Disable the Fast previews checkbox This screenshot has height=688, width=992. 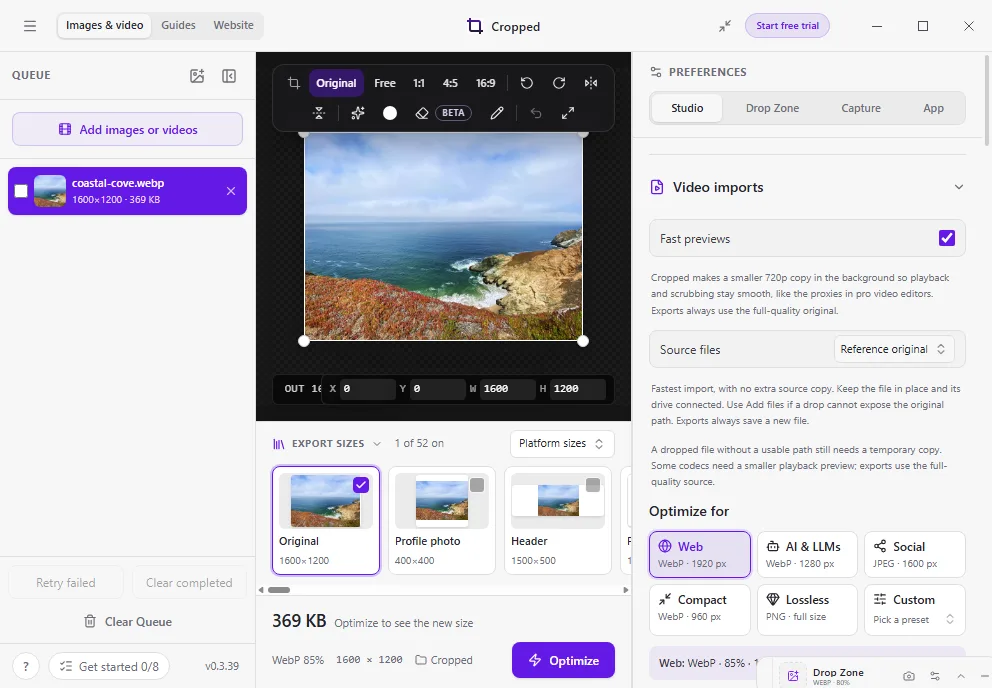pyautogui.click(x=946, y=238)
